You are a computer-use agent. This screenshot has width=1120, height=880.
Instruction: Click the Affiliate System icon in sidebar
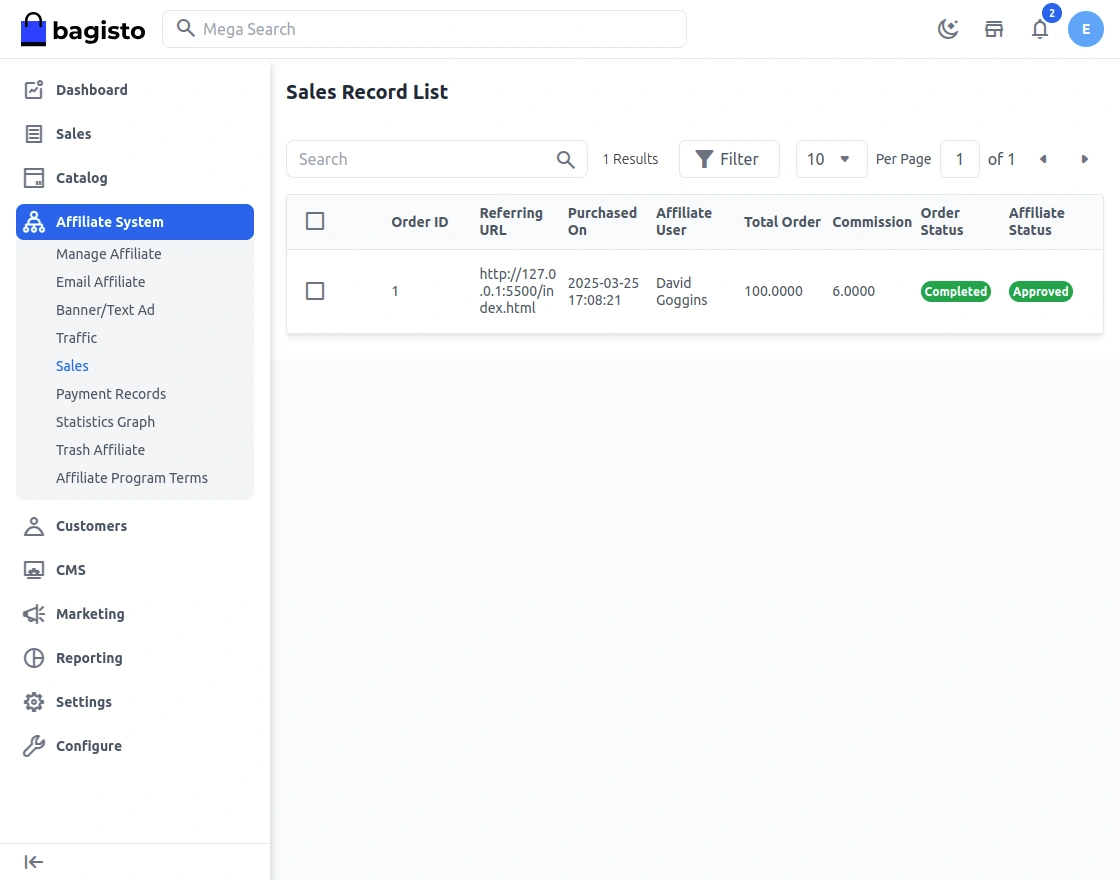point(34,221)
